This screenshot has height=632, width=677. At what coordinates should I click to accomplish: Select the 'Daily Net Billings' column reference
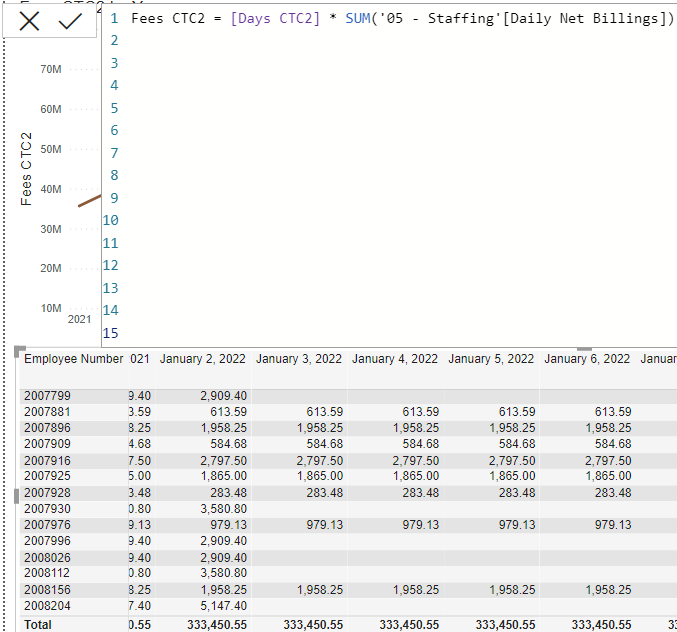pyautogui.click(x=584, y=19)
